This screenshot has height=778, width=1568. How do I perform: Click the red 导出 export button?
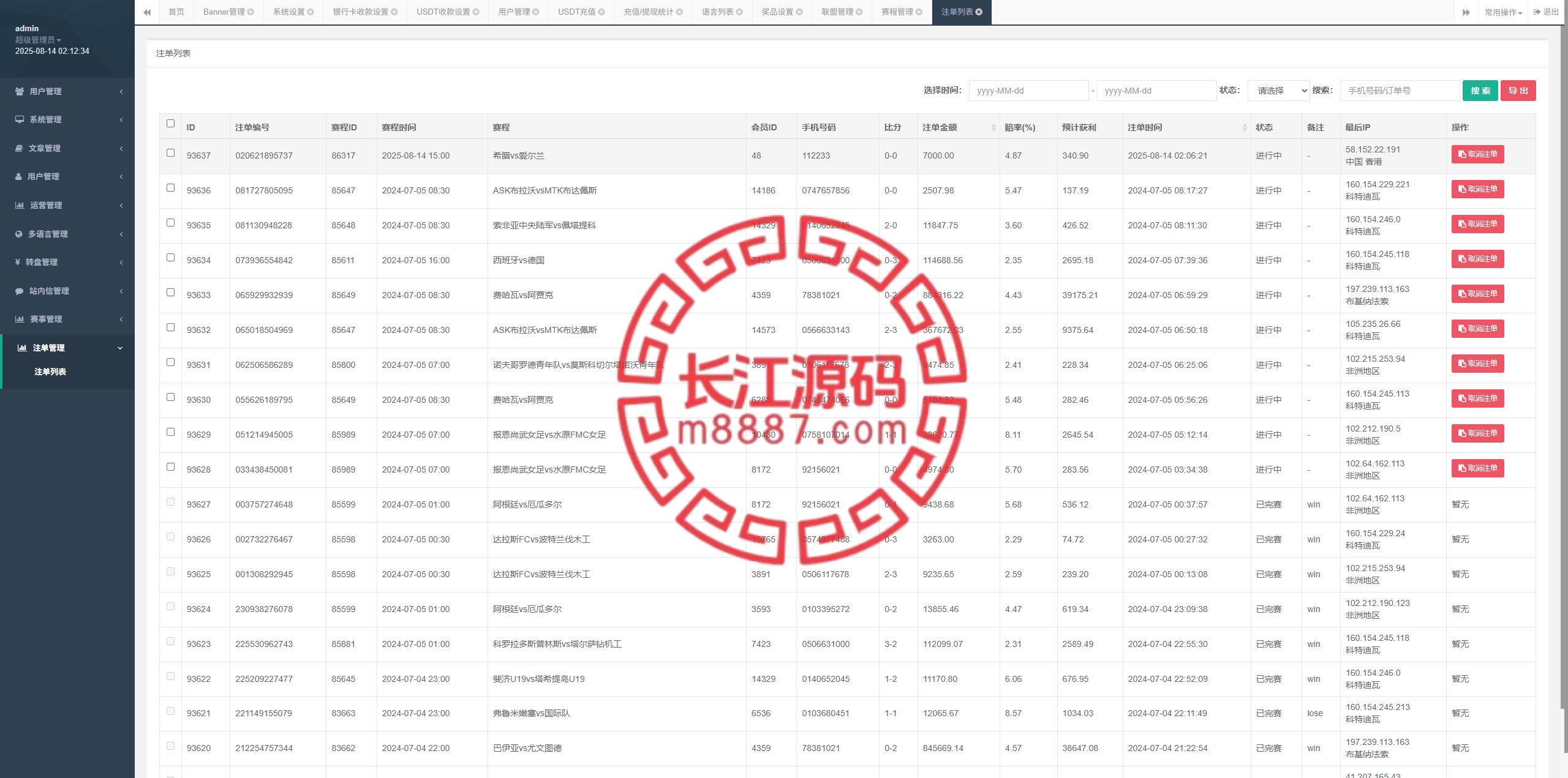click(1518, 91)
